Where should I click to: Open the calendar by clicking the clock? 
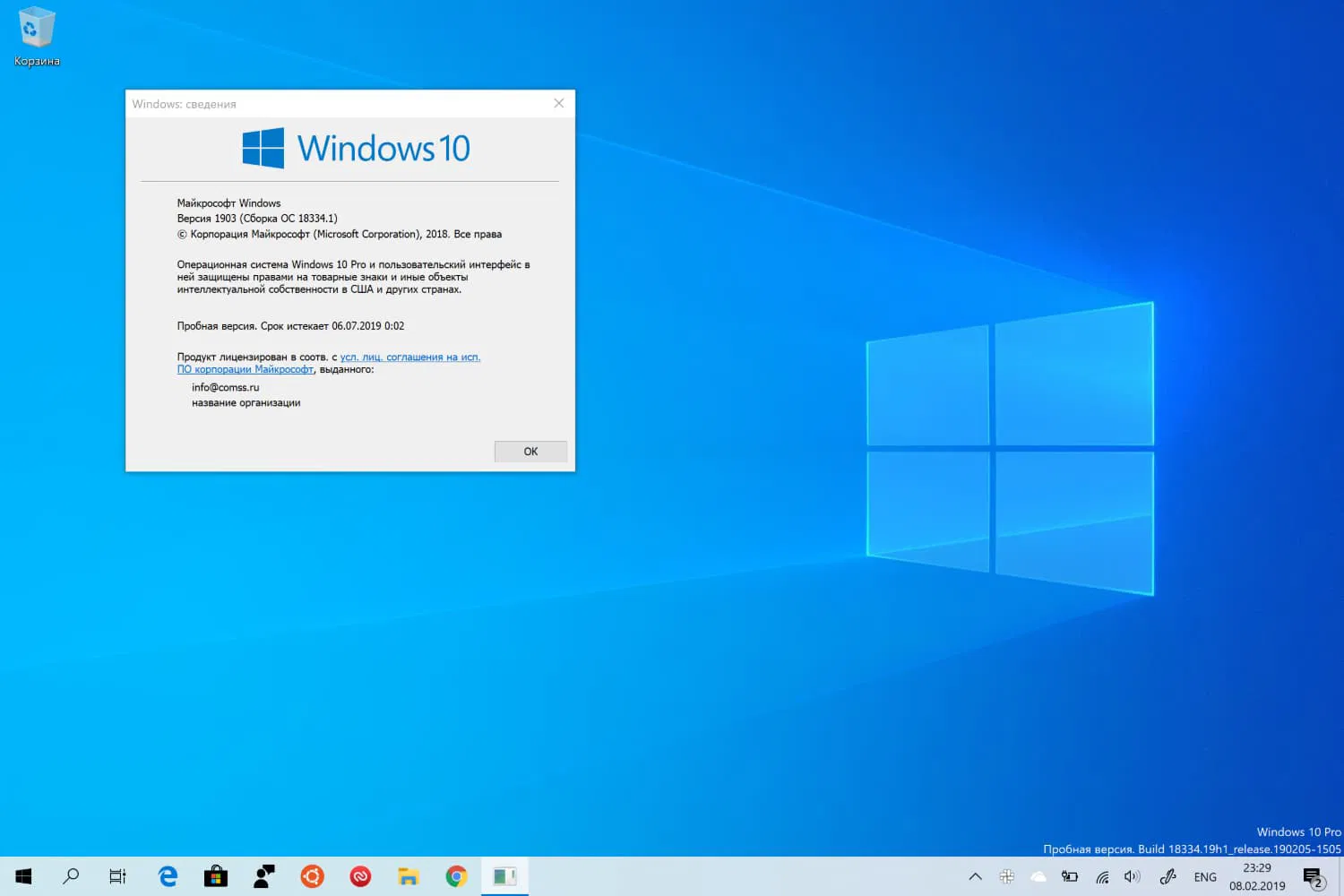point(1257,876)
